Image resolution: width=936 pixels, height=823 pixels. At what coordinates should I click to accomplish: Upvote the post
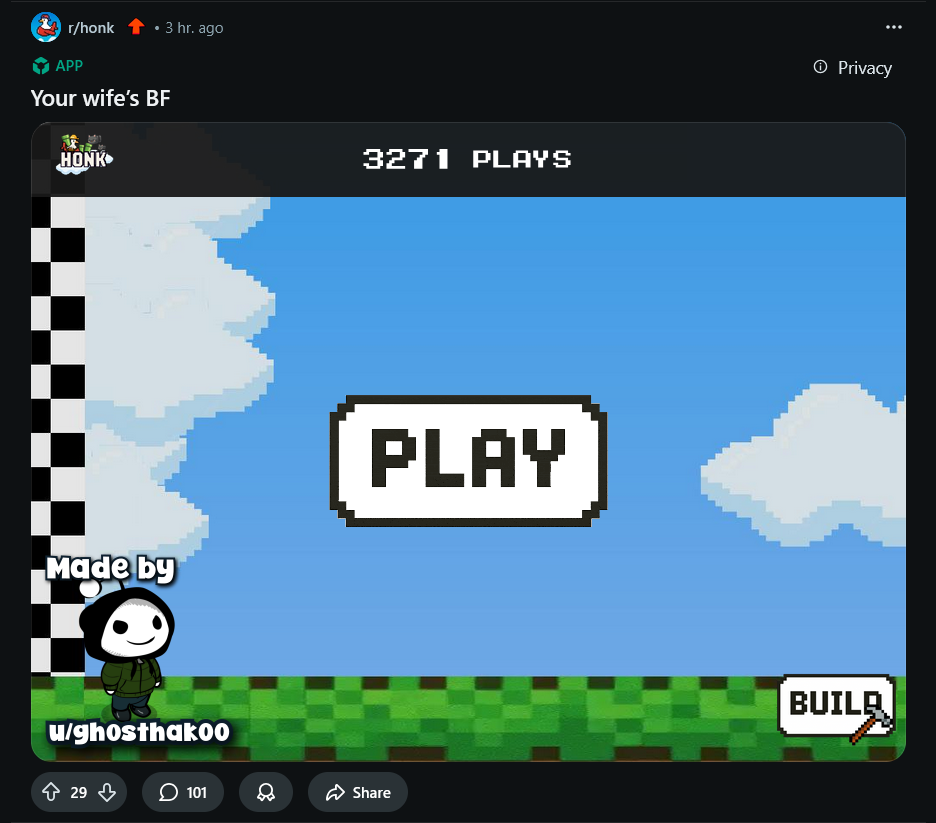click(x=51, y=792)
